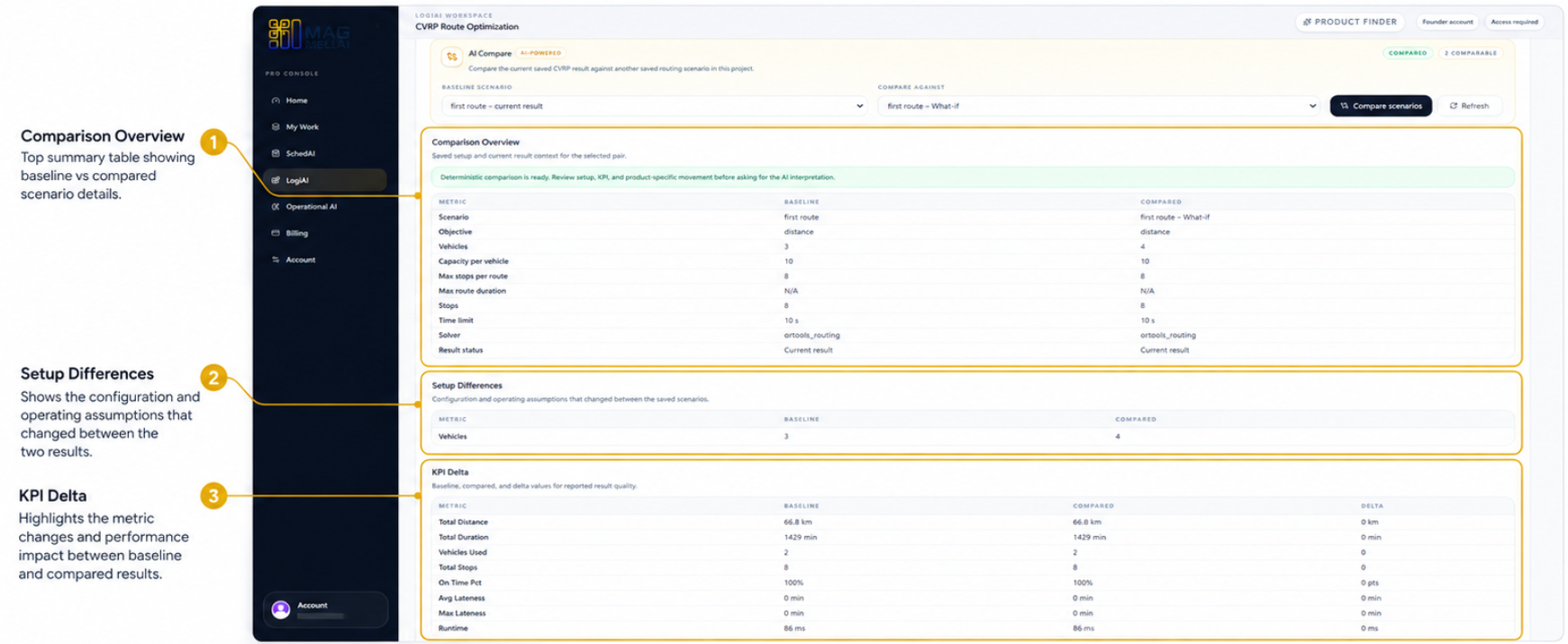Viewport: 1568px width, 644px height.
Task: Click the 'Solver' row label
Action: point(449,335)
